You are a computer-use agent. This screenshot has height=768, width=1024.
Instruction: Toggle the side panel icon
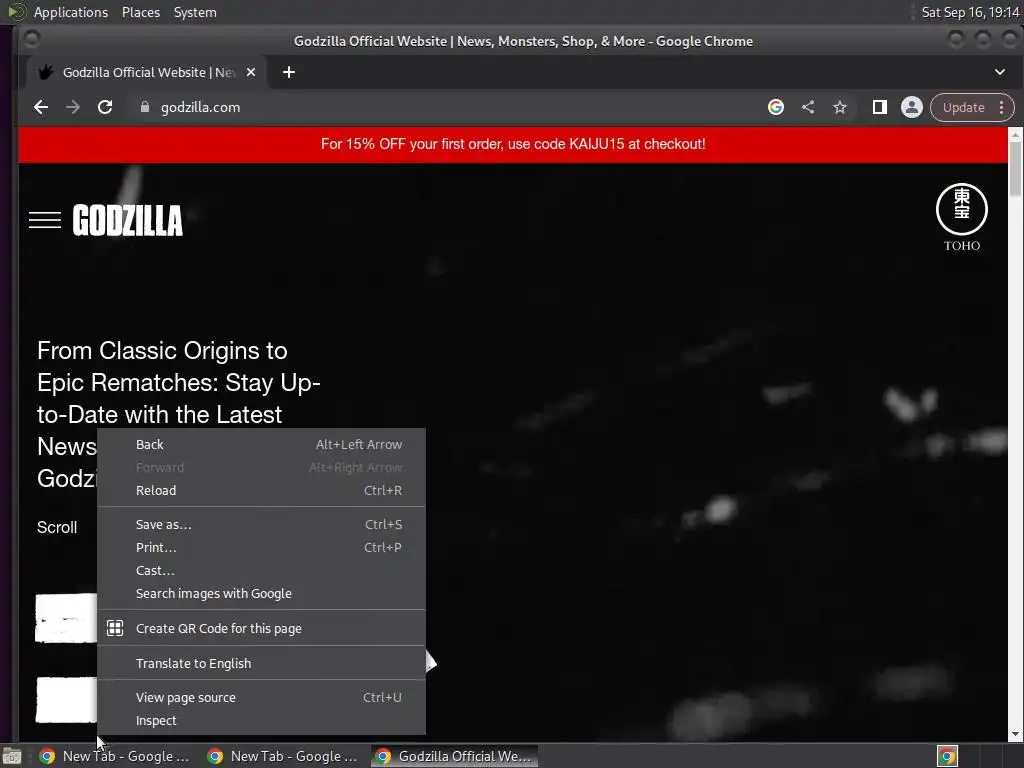(880, 107)
